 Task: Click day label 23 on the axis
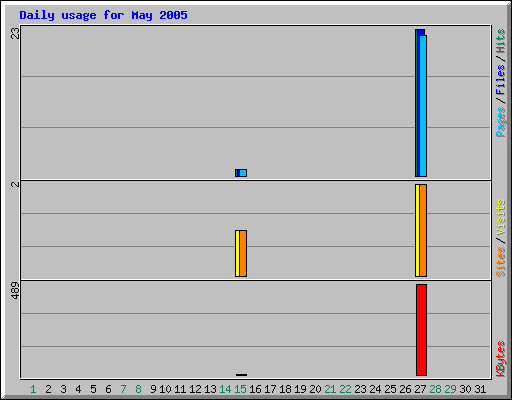[x=360, y=389]
